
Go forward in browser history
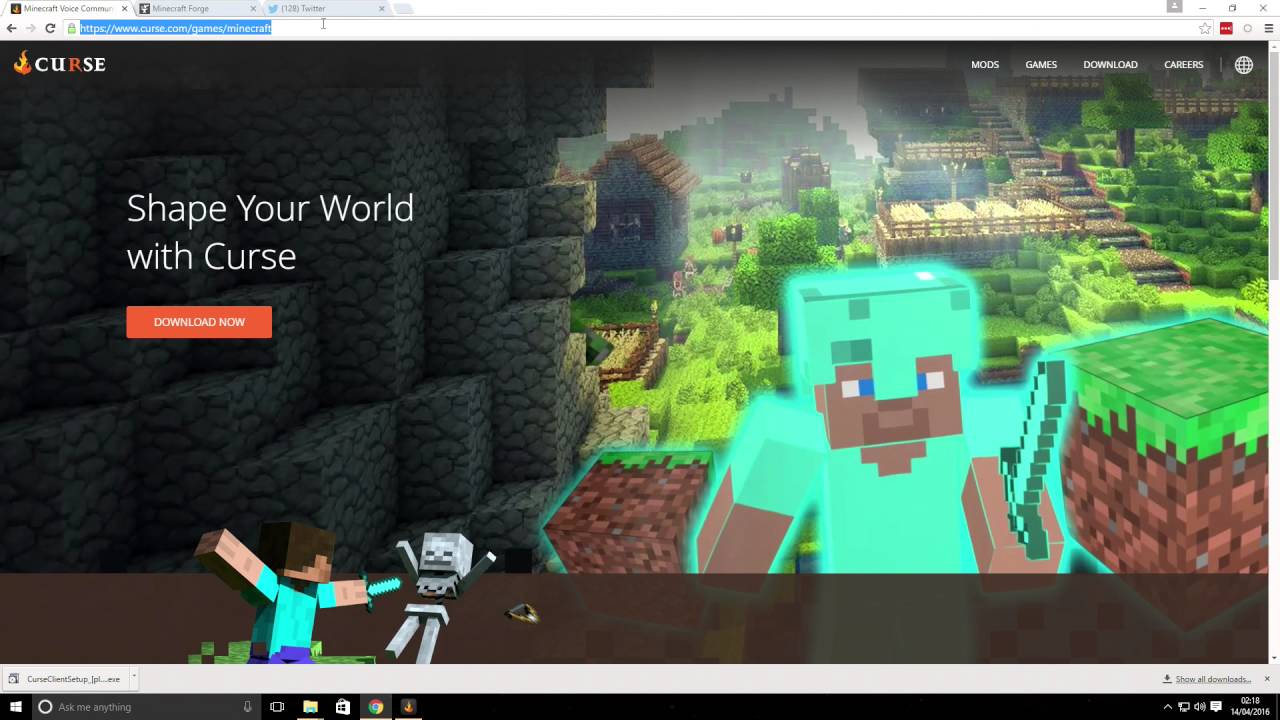click(x=30, y=28)
